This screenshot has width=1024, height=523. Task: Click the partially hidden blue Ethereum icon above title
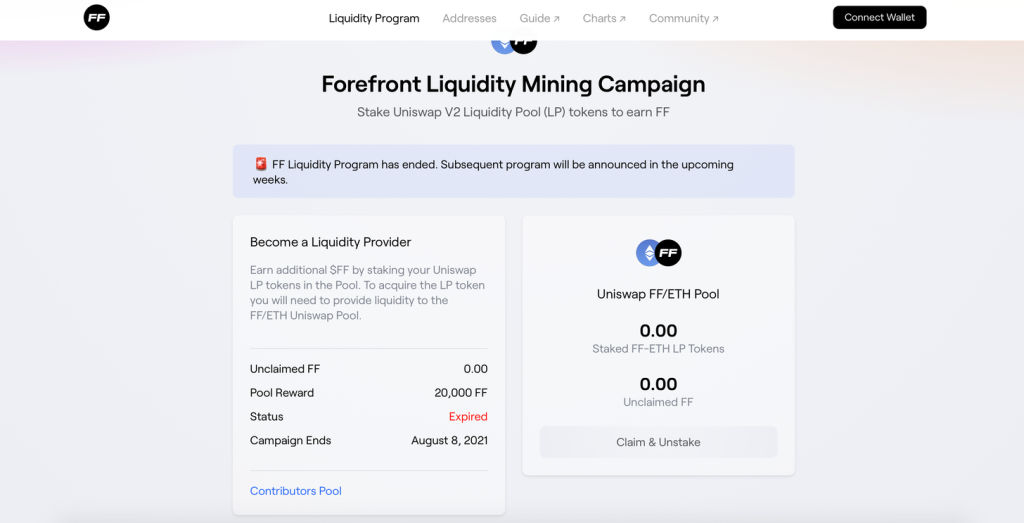[501, 44]
